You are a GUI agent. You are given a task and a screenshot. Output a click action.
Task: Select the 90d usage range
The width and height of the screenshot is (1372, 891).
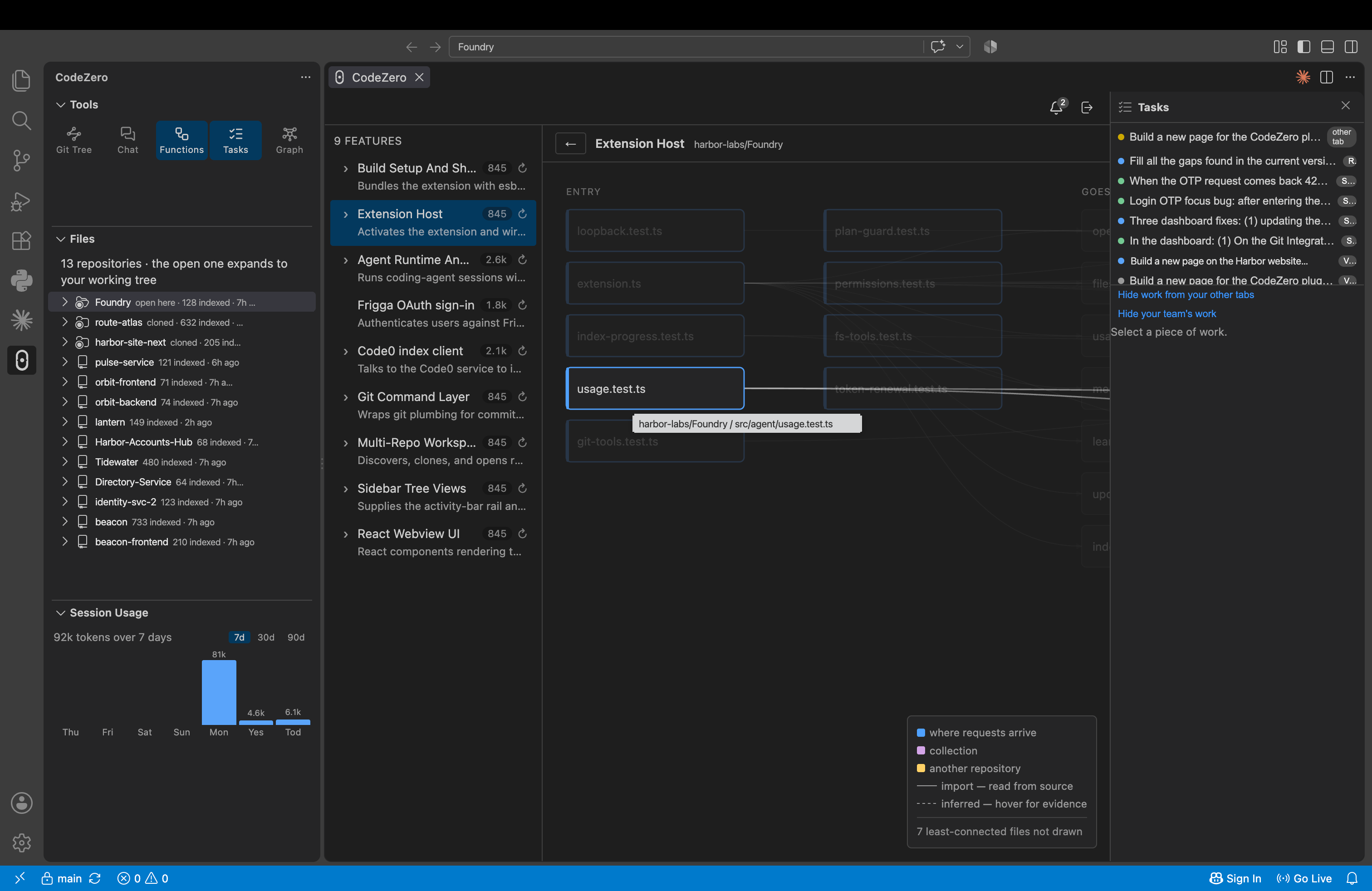click(x=296, y=637)
